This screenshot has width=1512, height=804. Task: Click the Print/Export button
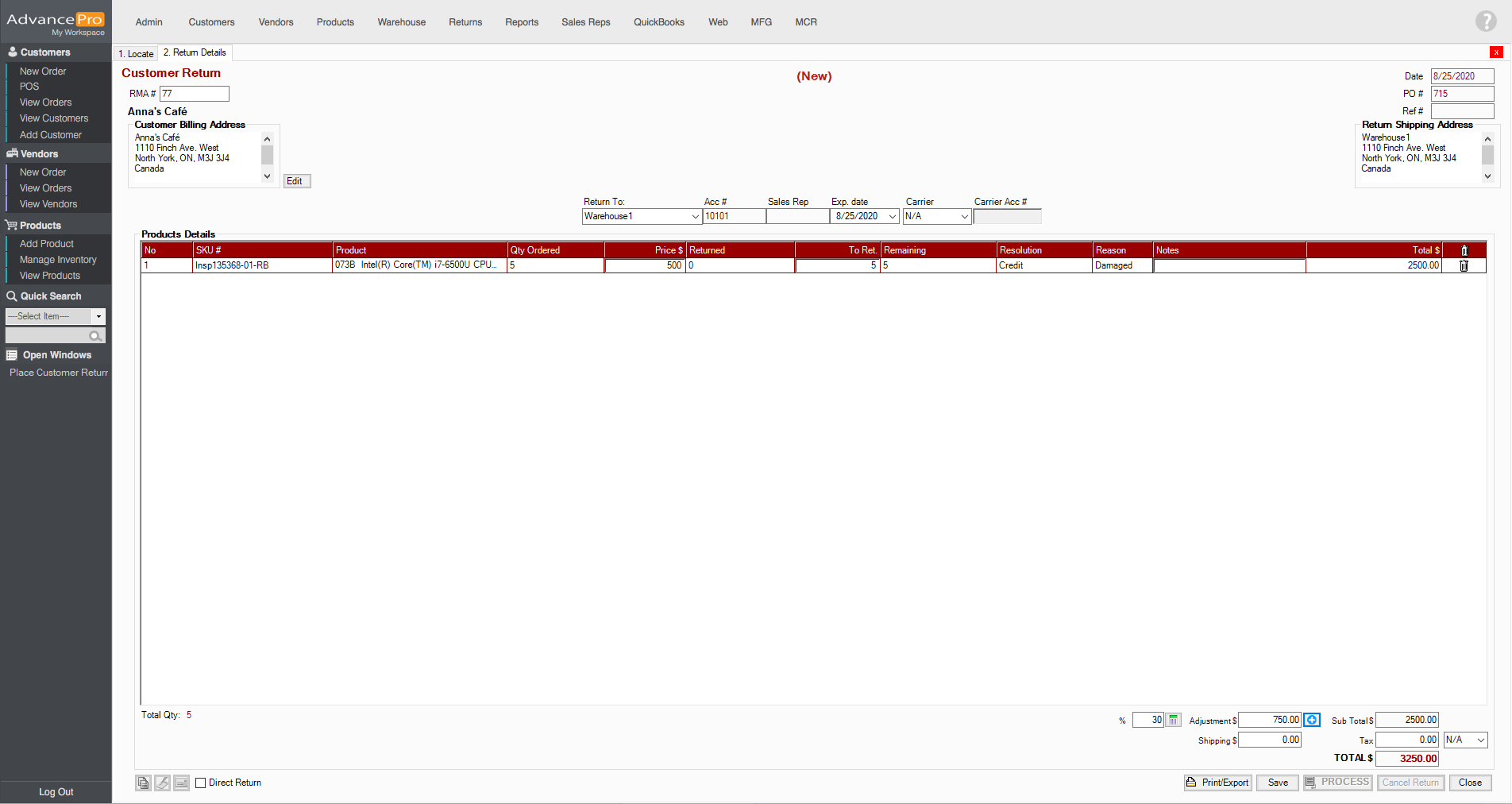click(1217, 783)
